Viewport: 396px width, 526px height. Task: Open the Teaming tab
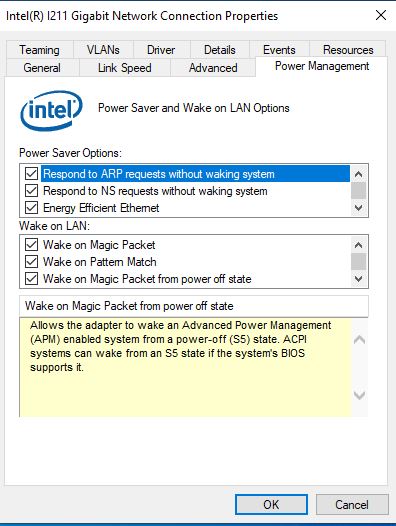click(x=40, y=50)
